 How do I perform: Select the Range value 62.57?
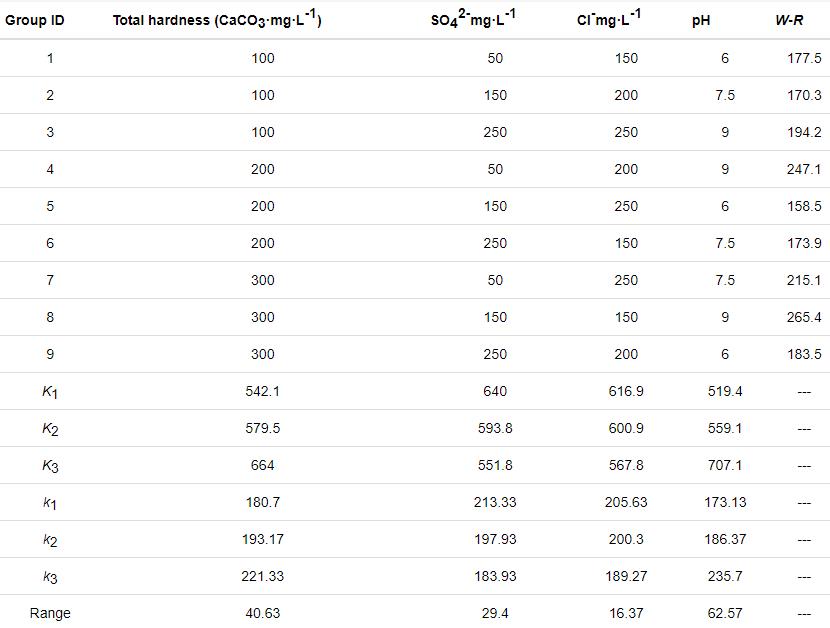point(725,613)
